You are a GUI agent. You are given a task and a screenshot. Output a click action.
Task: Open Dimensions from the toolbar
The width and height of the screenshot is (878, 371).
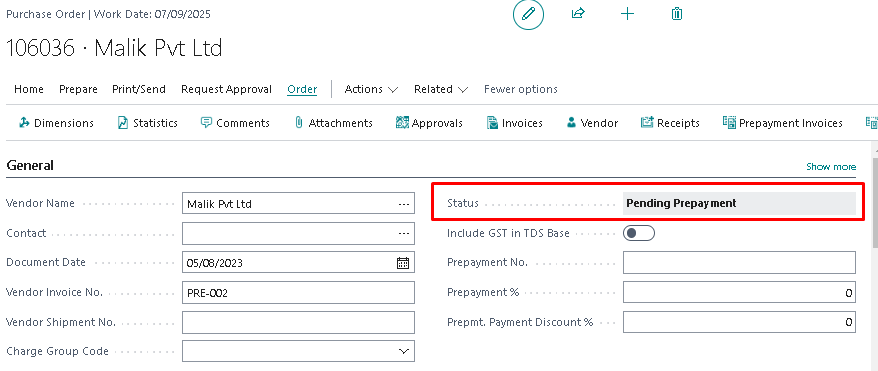tap(56, 123)
